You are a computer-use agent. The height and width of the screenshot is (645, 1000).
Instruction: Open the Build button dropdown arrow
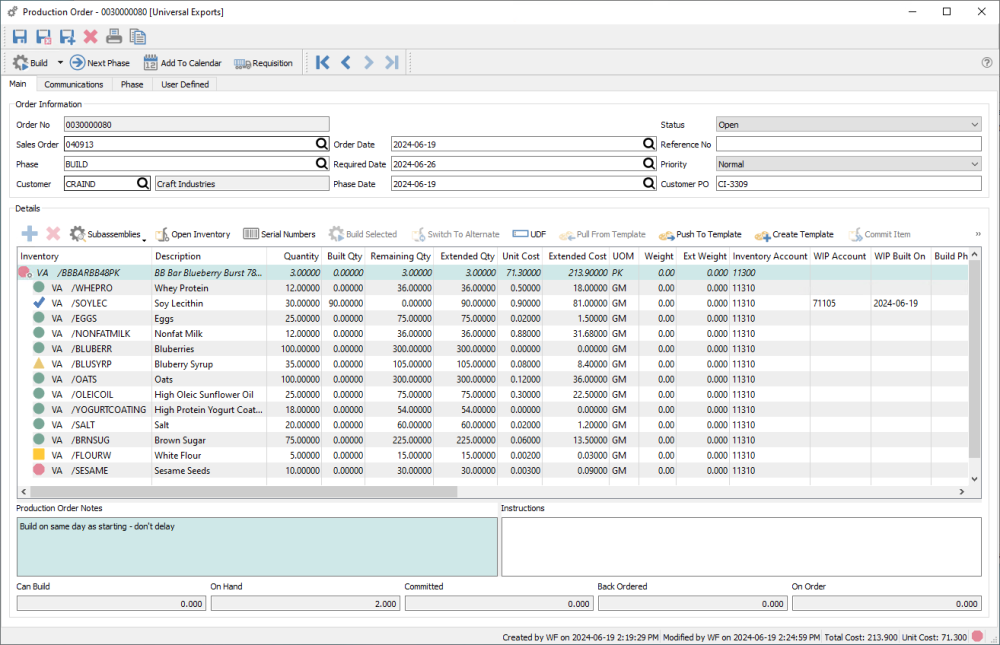(60, 63)
